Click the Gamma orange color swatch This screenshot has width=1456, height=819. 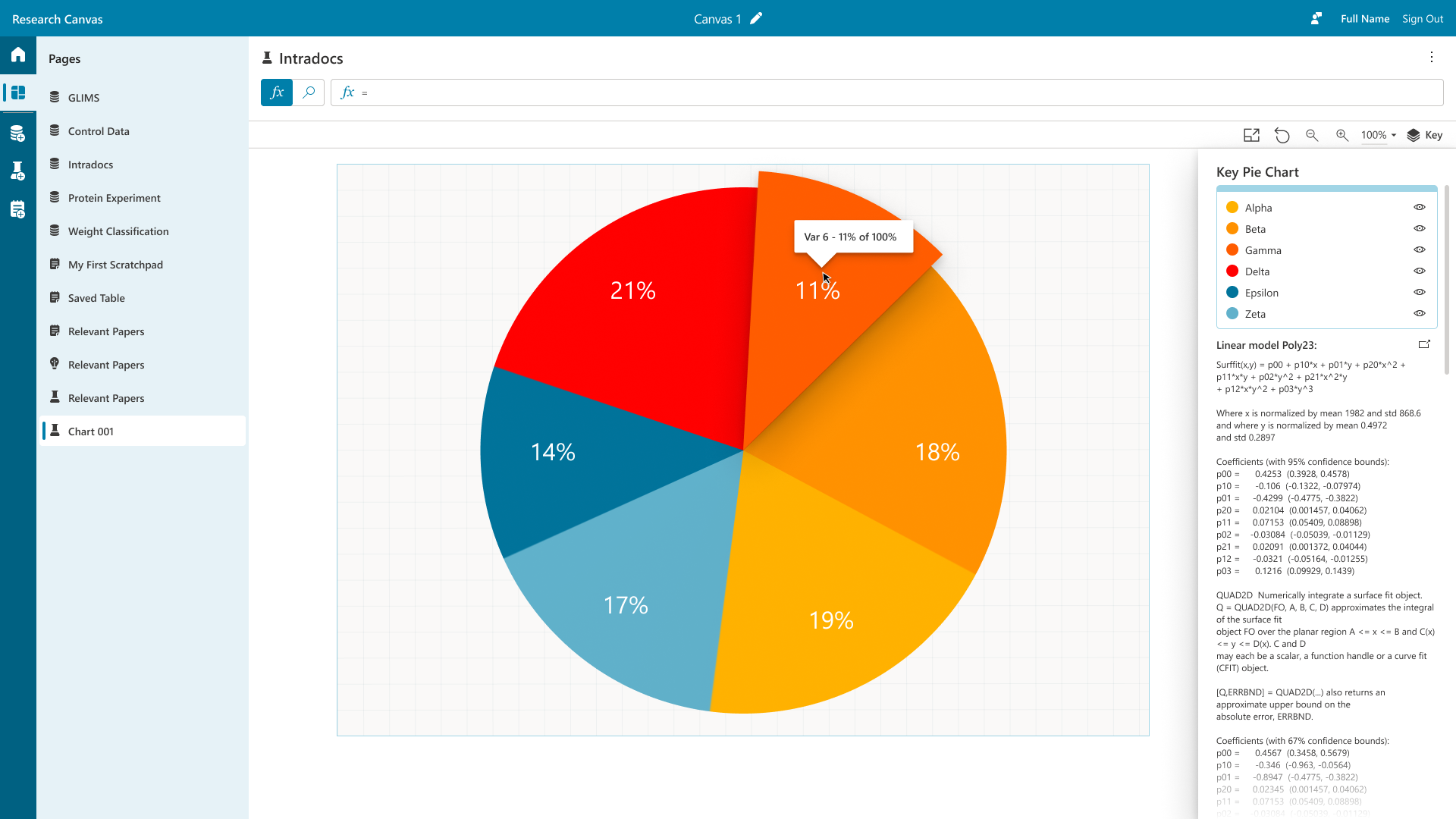click(1232, 250)
